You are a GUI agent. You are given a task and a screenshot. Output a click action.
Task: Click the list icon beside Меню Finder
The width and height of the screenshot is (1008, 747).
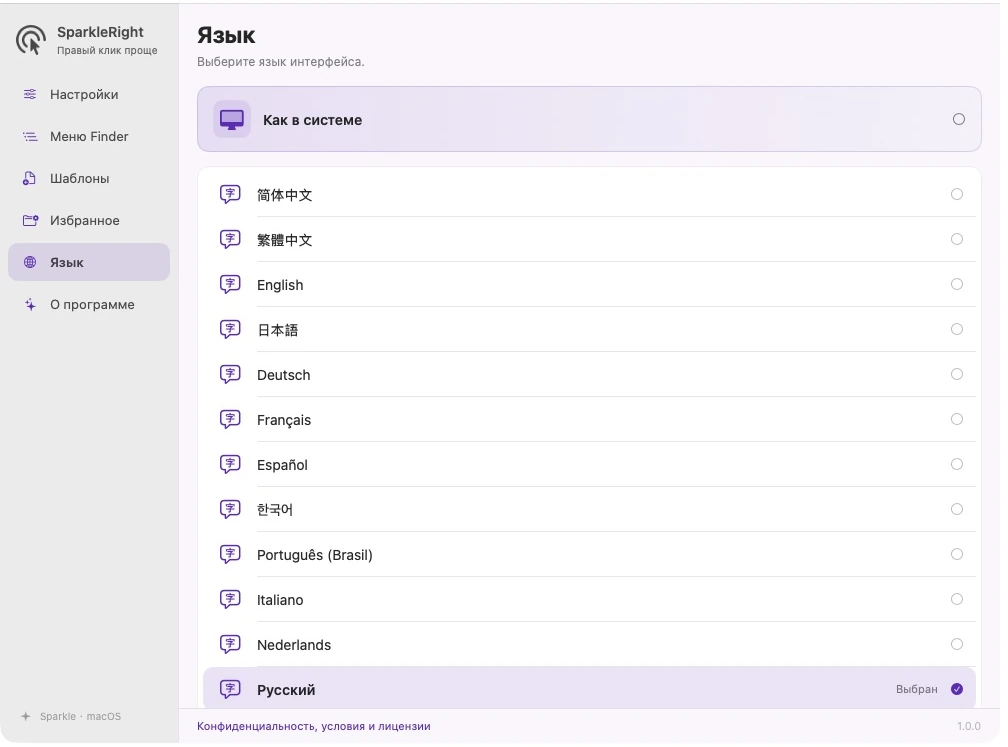coord(30,136)
